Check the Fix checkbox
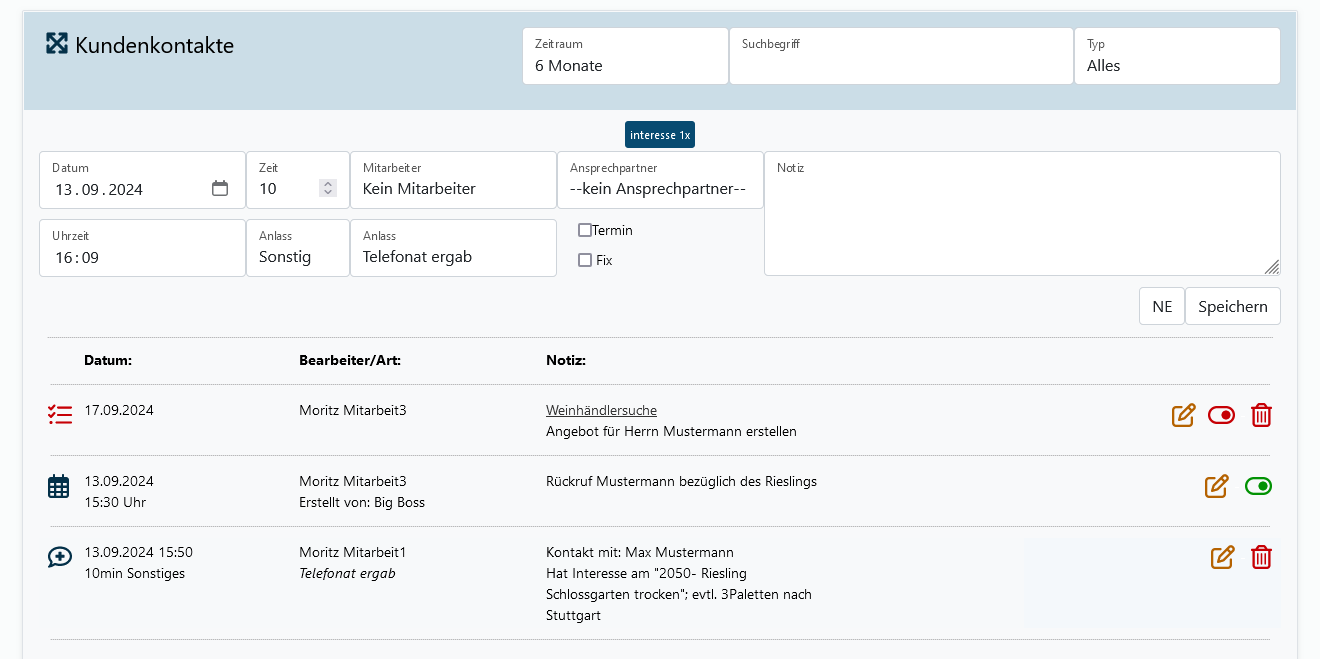Viewport: 1320px width, 659px height. tap(585, 260)
